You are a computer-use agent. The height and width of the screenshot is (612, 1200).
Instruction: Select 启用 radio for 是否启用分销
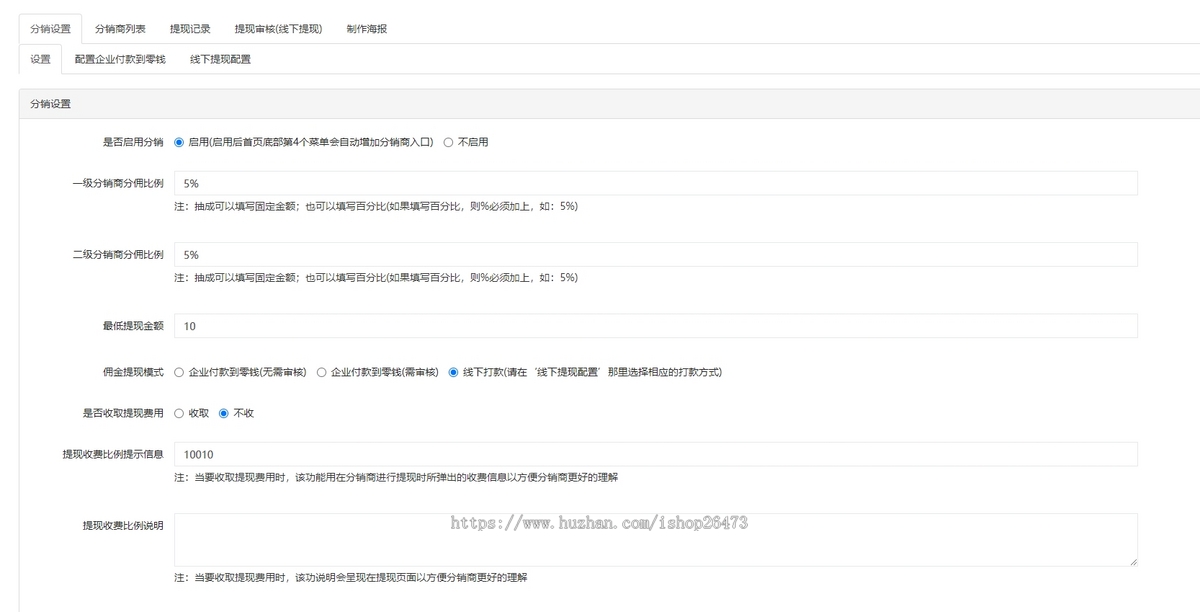coord(179,142)
